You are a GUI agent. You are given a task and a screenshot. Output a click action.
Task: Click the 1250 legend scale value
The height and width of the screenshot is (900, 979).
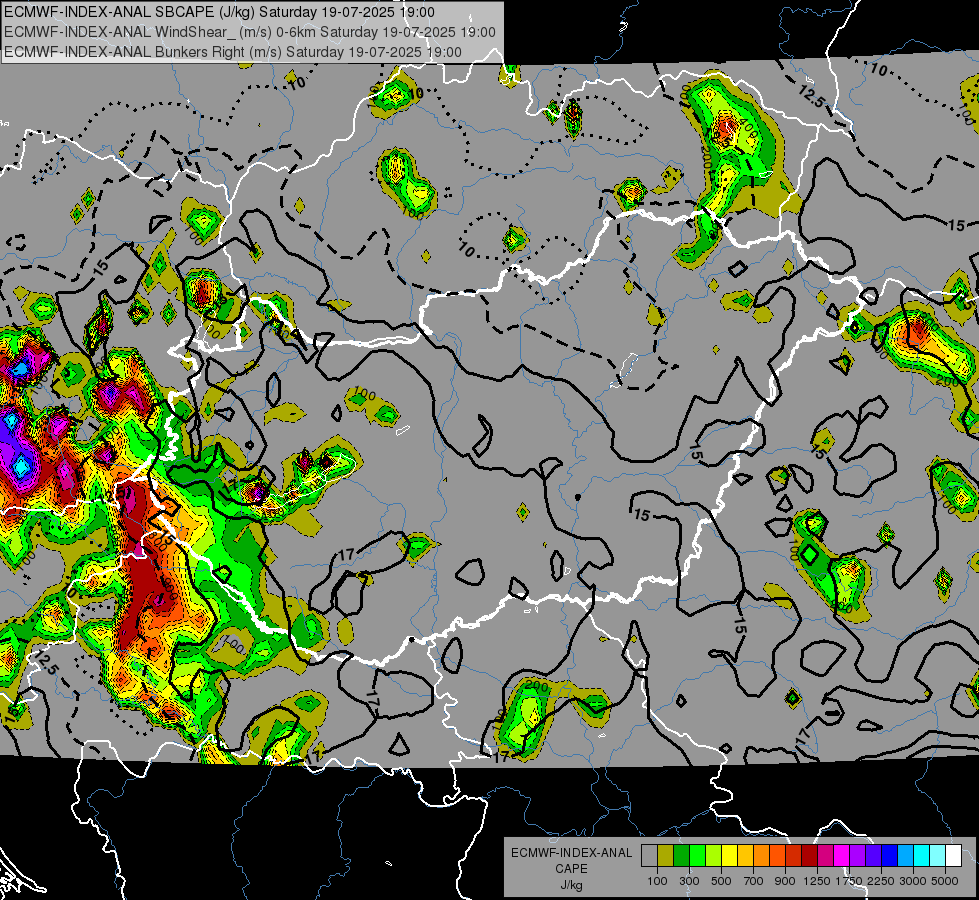click(x=817, y=881)
